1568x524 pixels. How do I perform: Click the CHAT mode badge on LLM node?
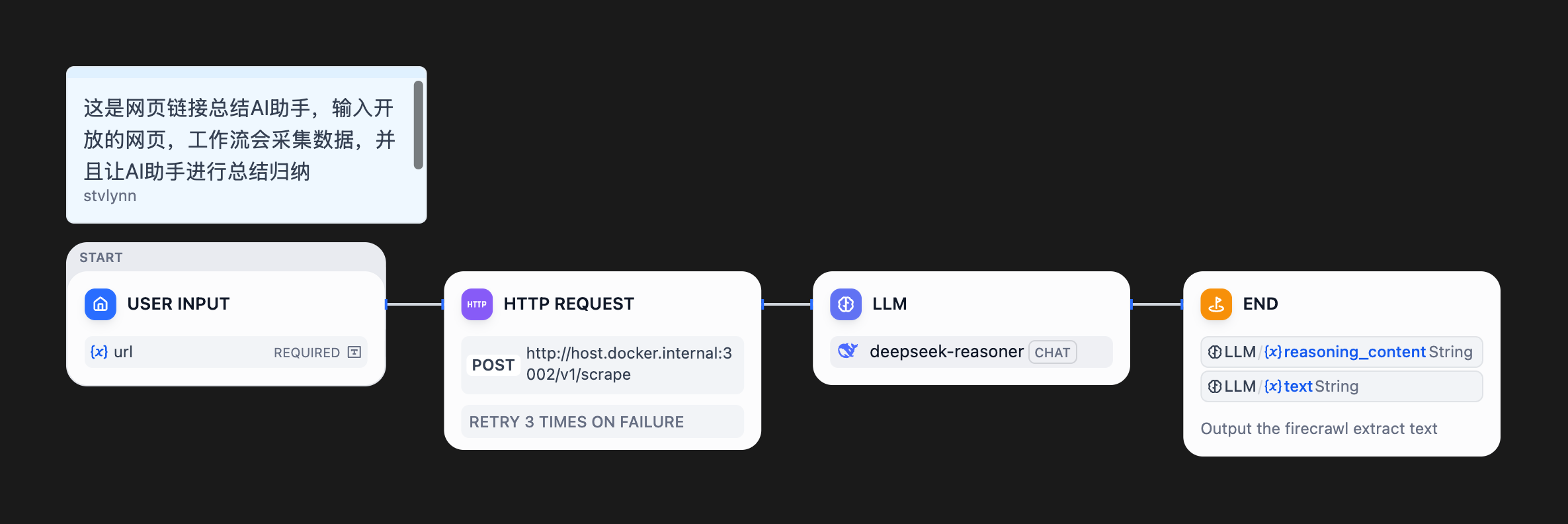click(x=1052, y=352)
